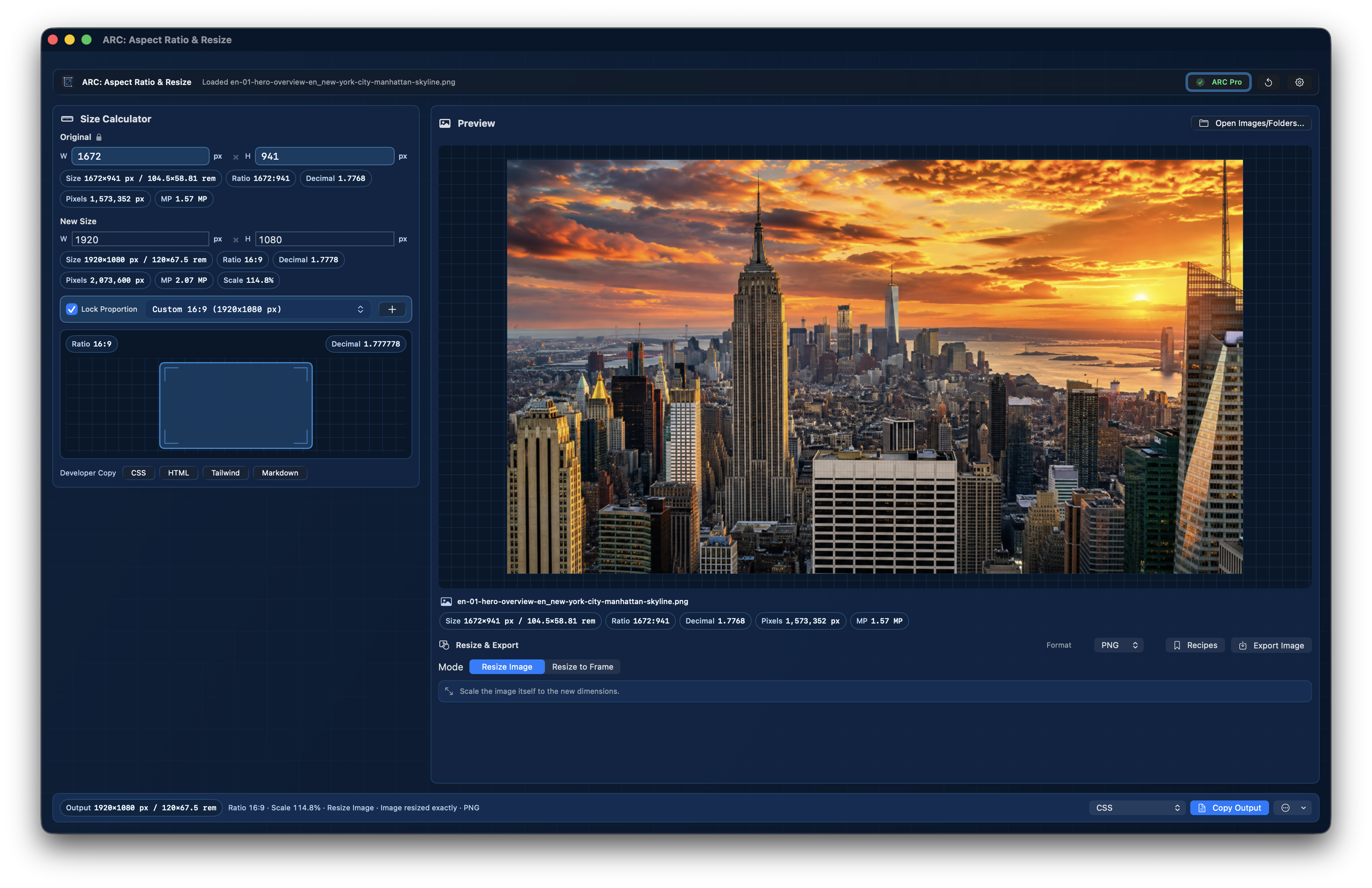Copy developer HTML snippet
Viewport: 1372px width, 888px height.
pyautogui.click(x=178, y=473)
